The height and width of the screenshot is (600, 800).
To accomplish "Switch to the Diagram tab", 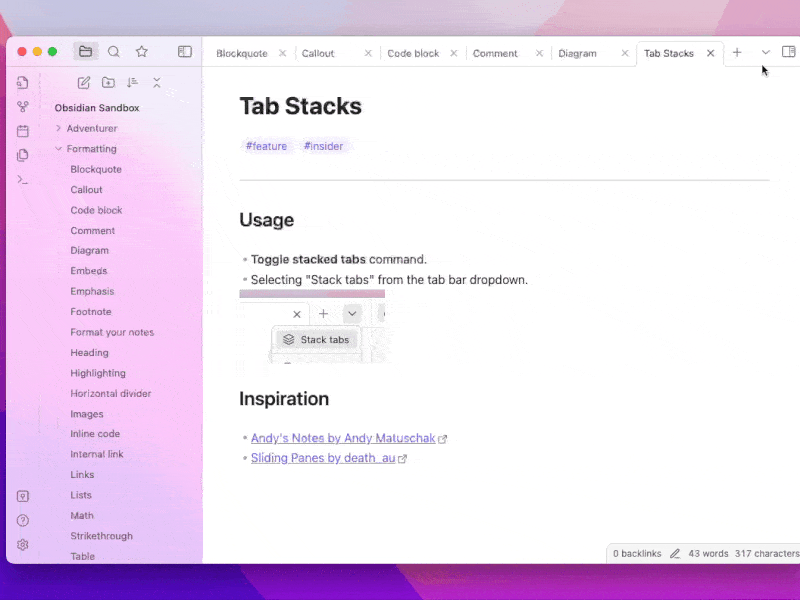I will pyautogui.click(x=577, y=54).
